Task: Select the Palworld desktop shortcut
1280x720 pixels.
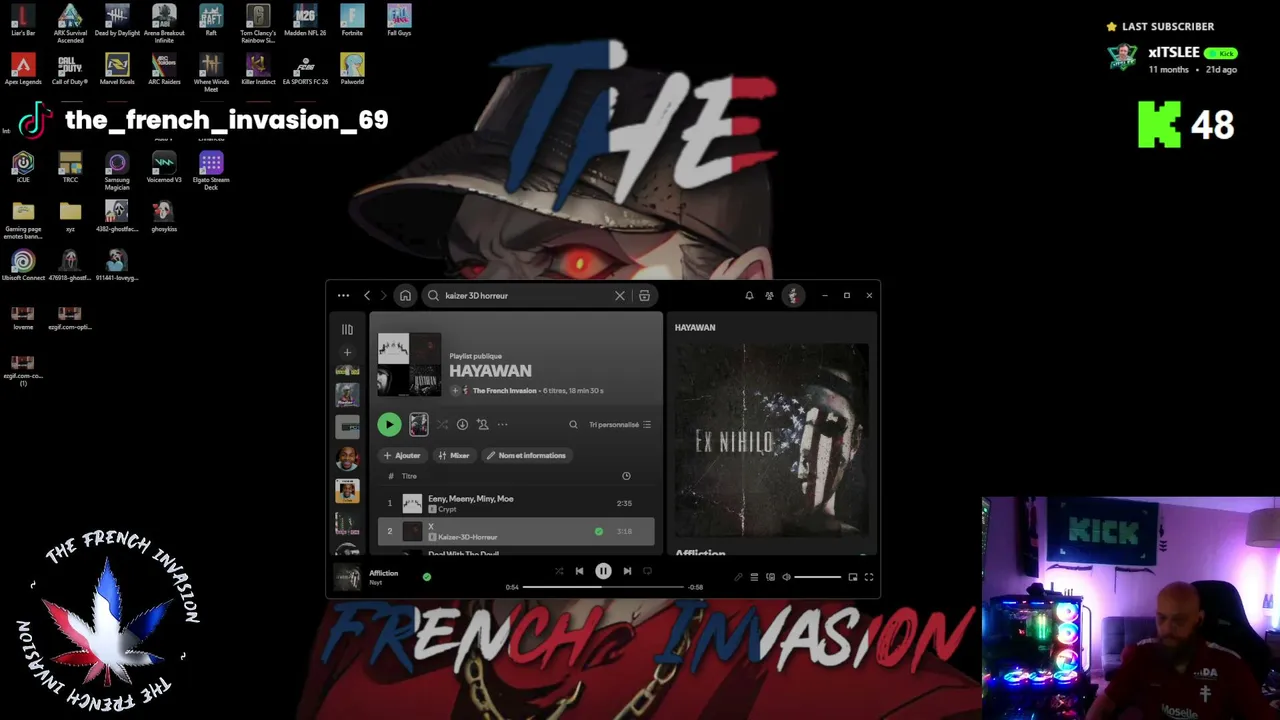Action: point(352,70)
